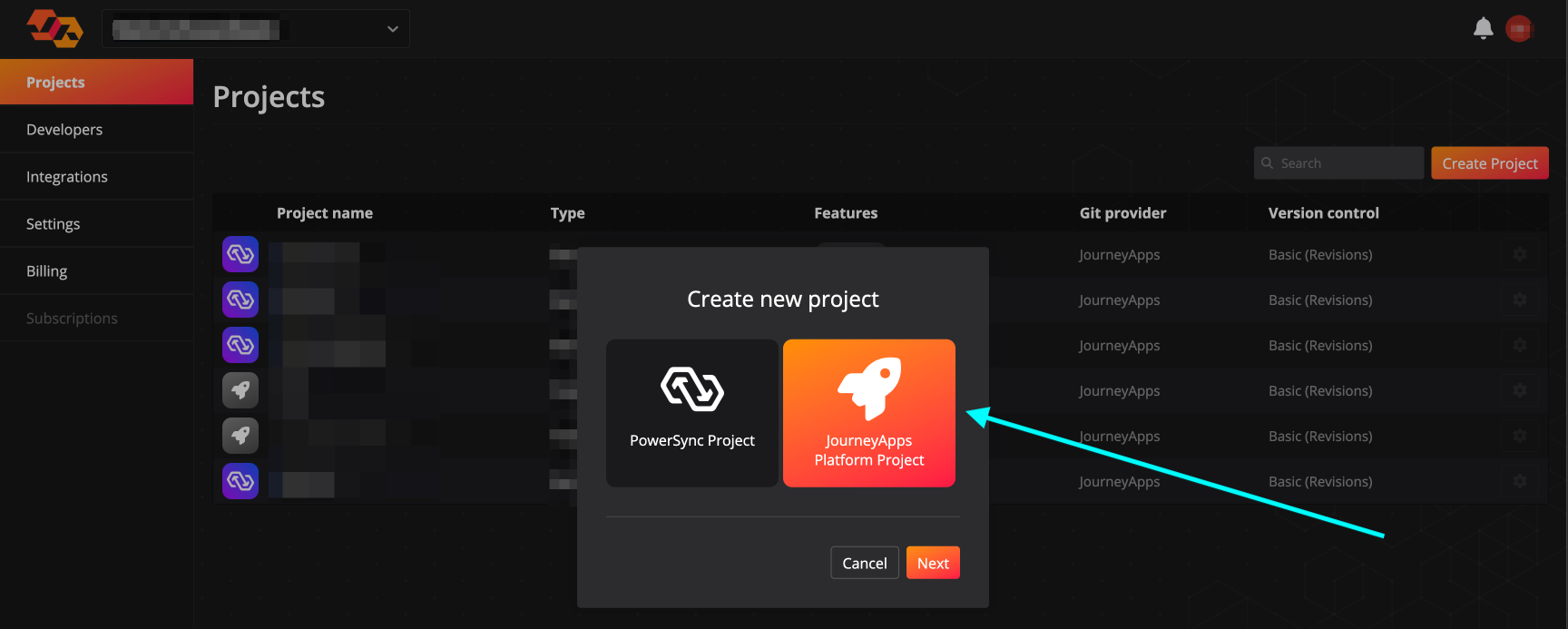
Task: Click the Create Project button
Action: coord(1490,163)
